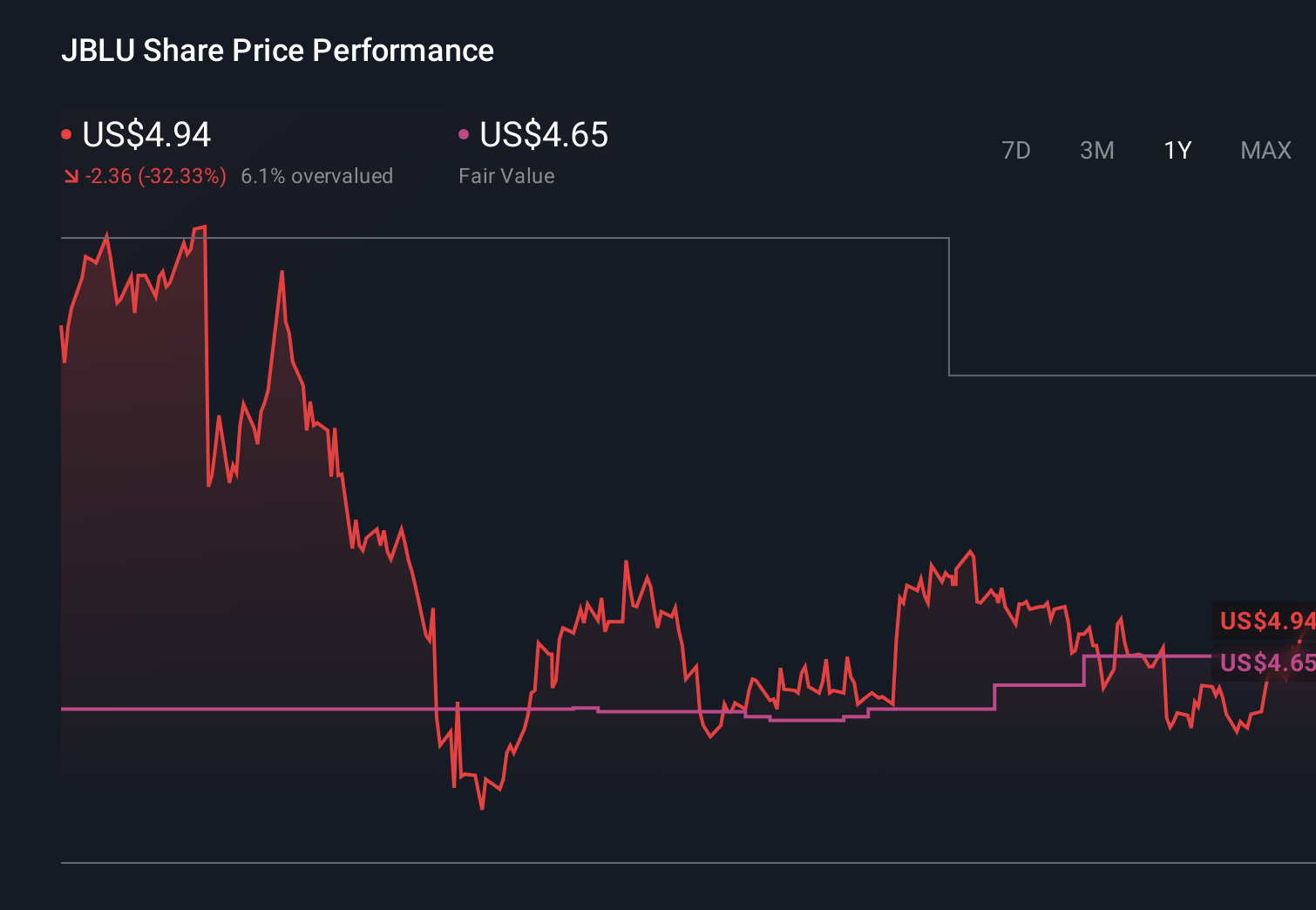1316x910 pixels.
Task: Click the lowest dip of the price line
Action: (484, 808)
